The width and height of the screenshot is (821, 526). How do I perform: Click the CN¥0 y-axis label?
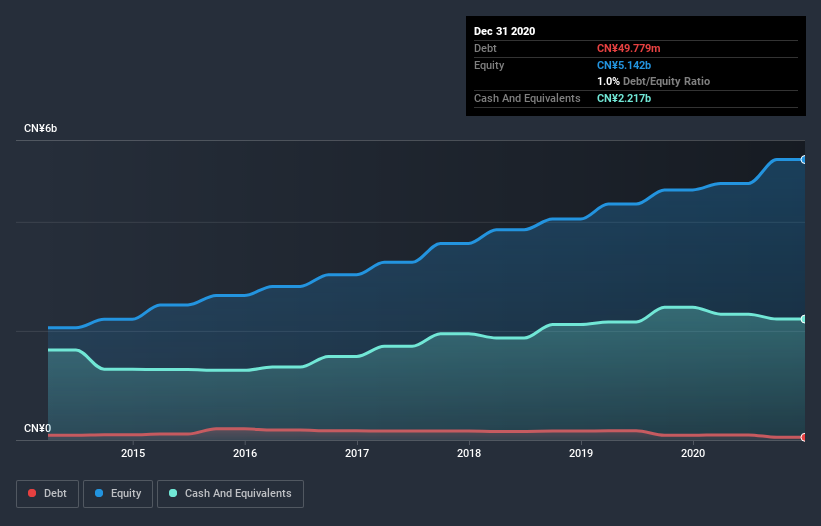(38, 429)
